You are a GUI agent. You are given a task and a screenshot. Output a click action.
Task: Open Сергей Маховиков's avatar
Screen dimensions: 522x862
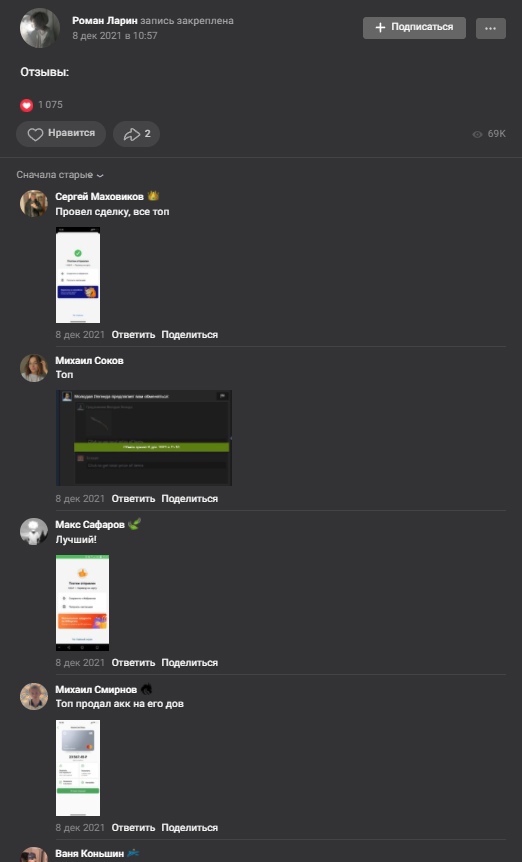34,204
